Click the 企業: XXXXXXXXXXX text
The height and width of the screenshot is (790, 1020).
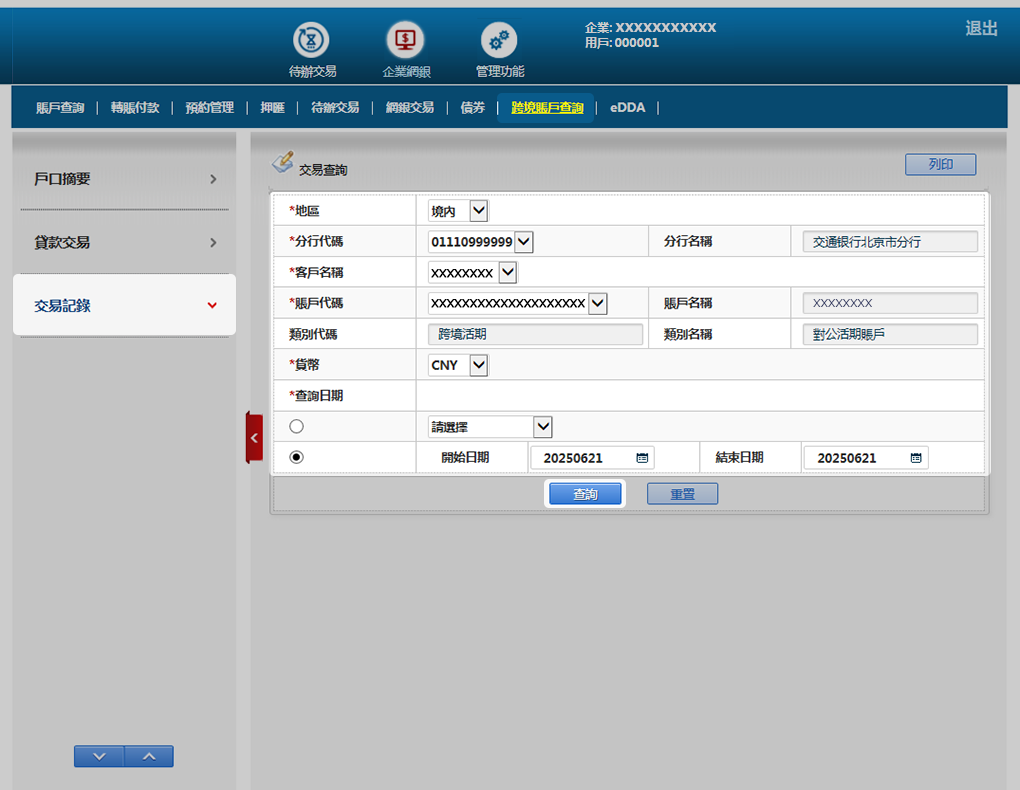pyautogui.click(x=650, y=27)
